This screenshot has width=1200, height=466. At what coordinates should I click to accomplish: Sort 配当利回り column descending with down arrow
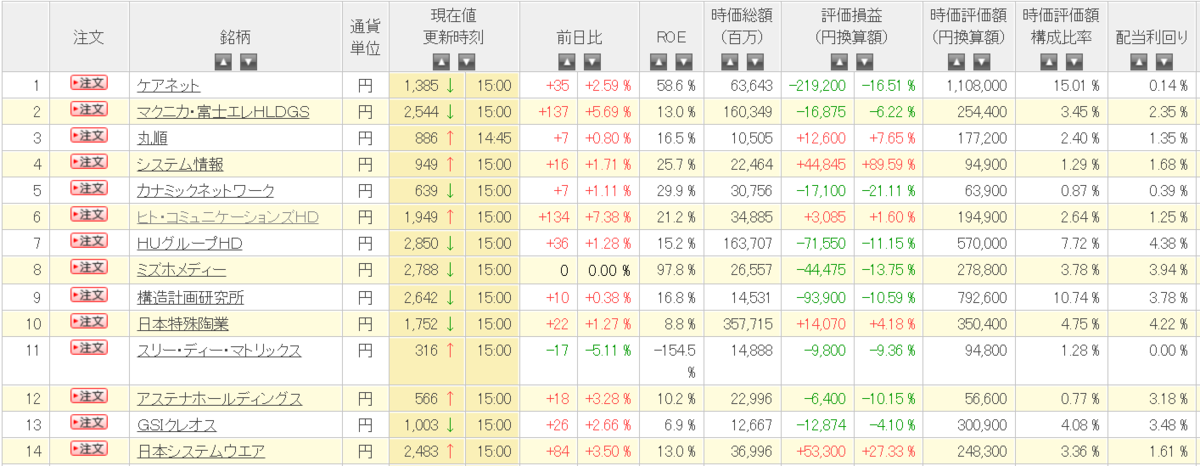click(1163, 61)
